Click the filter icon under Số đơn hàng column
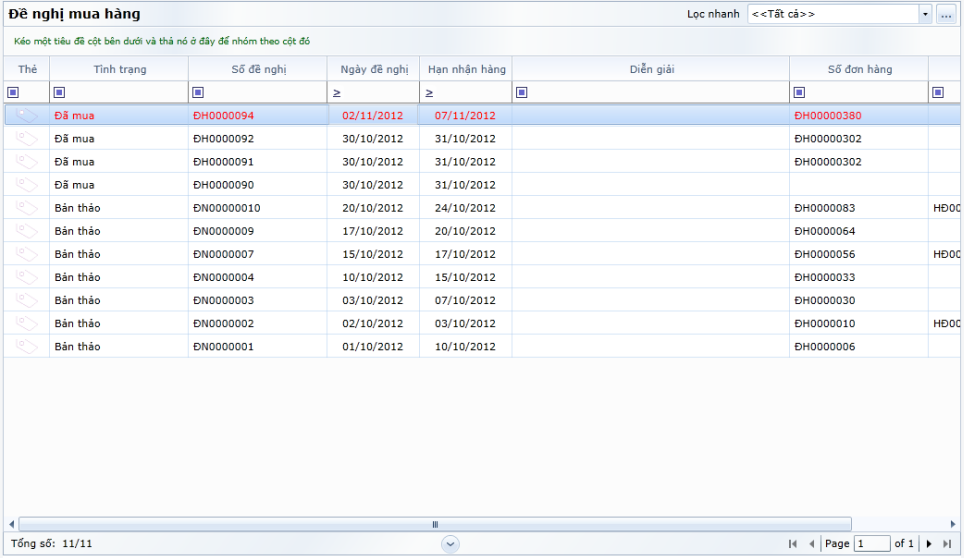 point(799,93)
